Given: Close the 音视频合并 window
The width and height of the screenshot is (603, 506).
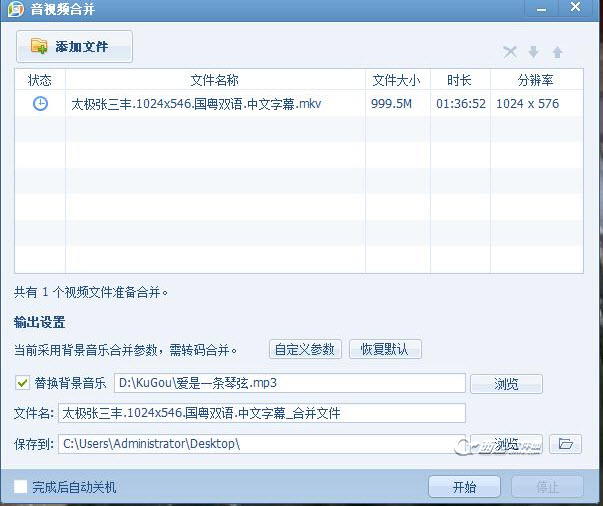Looking at the screenshot, I should [x=575, y=8].
